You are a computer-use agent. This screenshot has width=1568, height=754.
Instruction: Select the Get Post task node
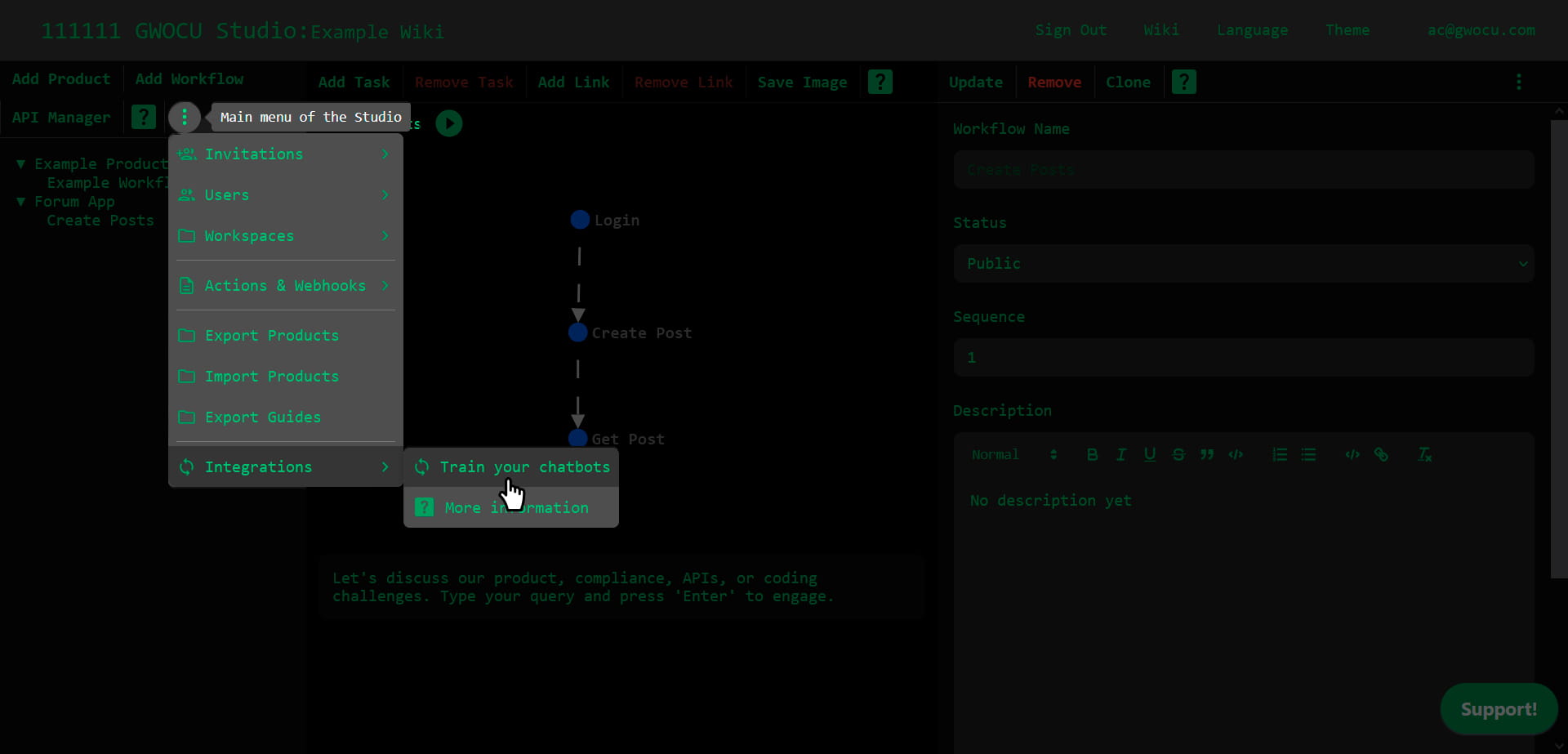(578, 439)
